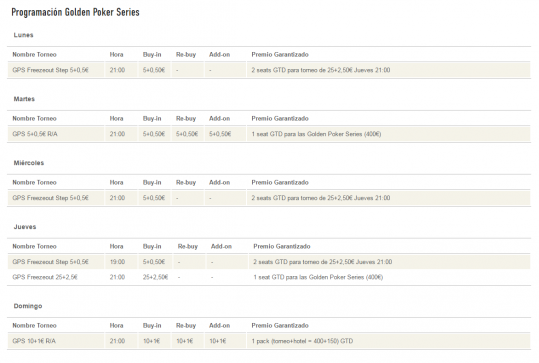The width and height of the screenshot is (539, 363).
Task: Select the Domingo section heading
Action: point(28,306)
